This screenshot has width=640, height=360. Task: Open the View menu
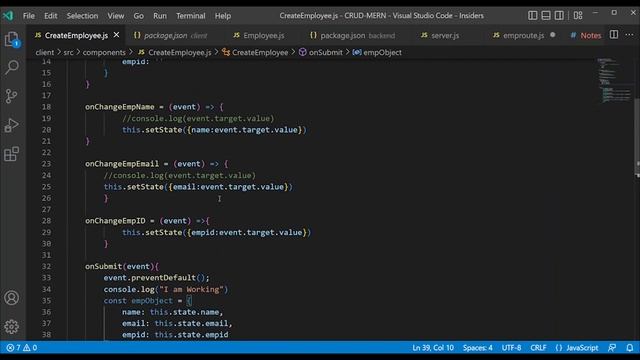point(116,16)
